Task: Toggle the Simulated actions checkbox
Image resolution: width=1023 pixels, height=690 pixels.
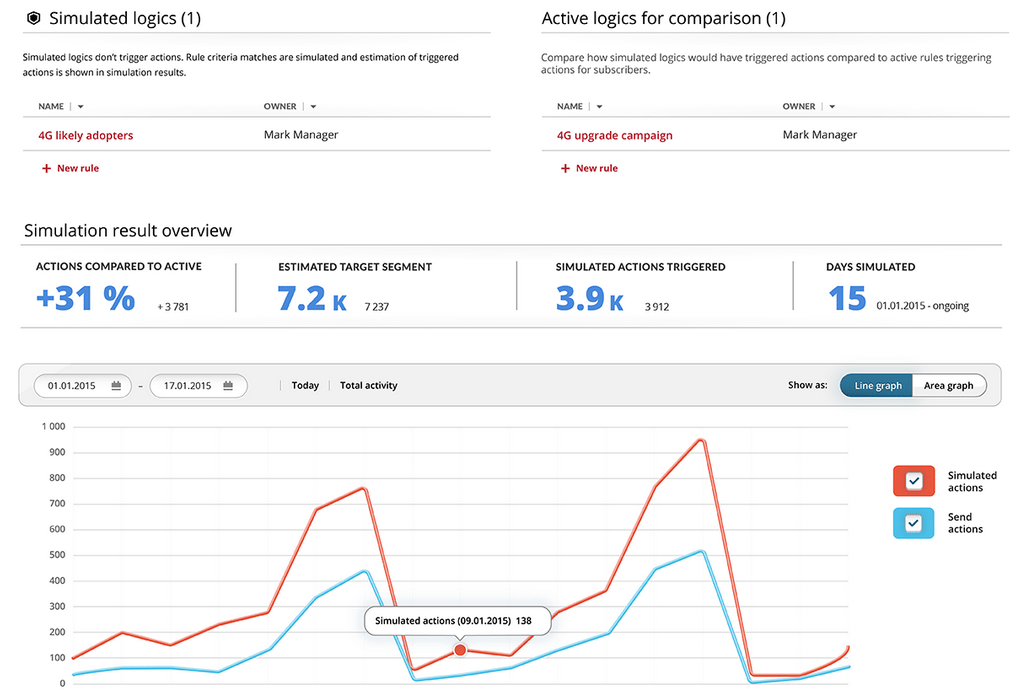Action: (913, 482)
